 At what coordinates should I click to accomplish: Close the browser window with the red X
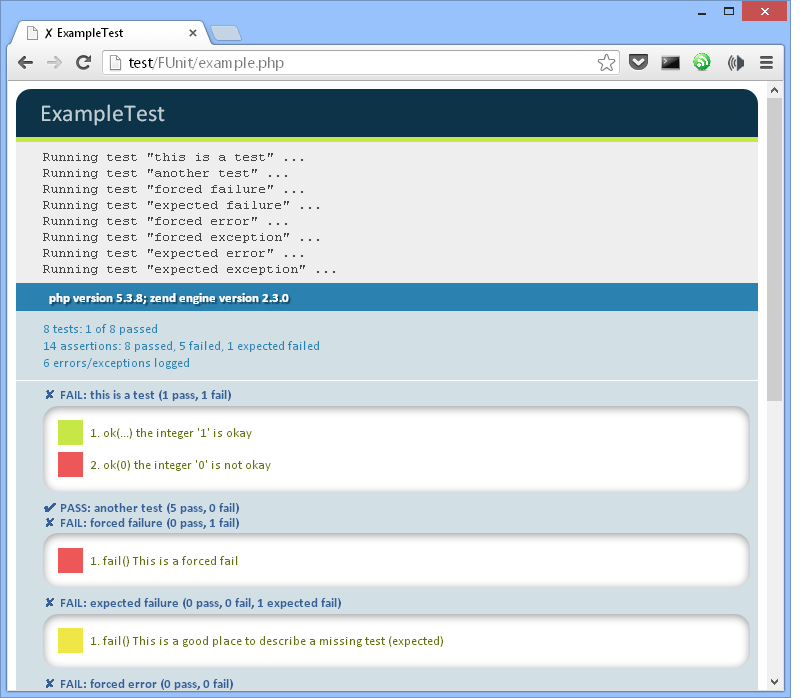(x=764, y=11)
